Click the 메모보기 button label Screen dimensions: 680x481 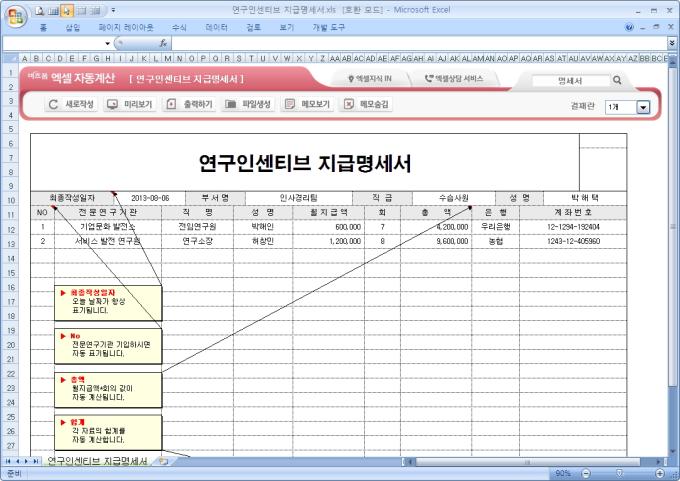point(316,104)
